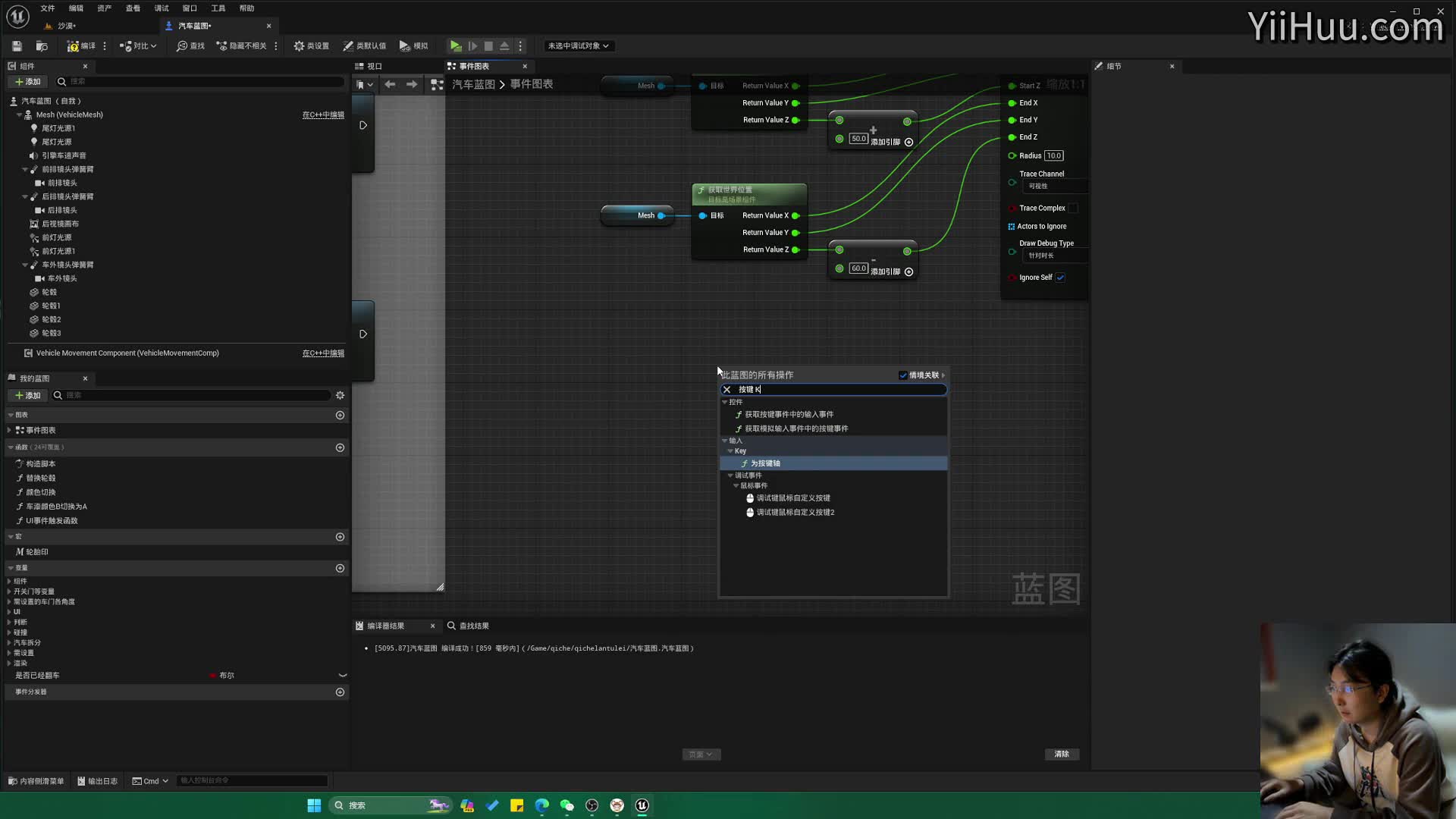Open the 对比 diff dropdown
Viewport: 1456px width, 819px height.
click(x=138, y=46)
